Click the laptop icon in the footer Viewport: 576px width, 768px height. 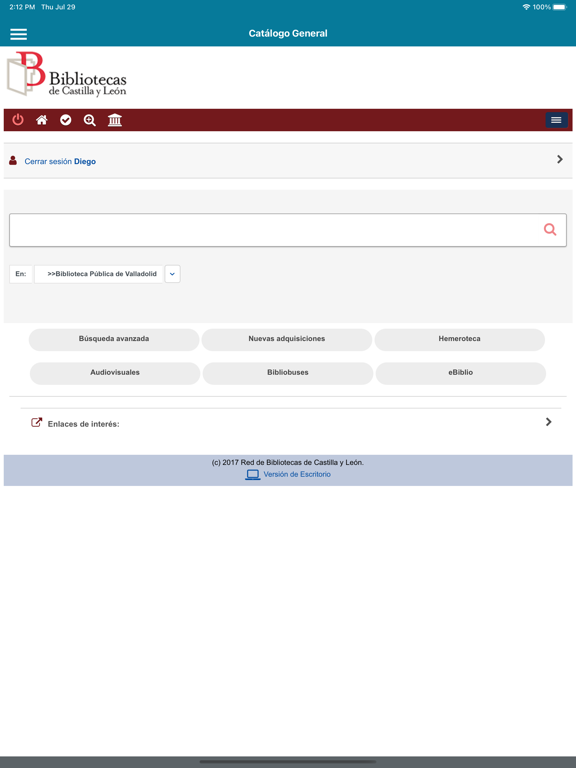[253, 475]
